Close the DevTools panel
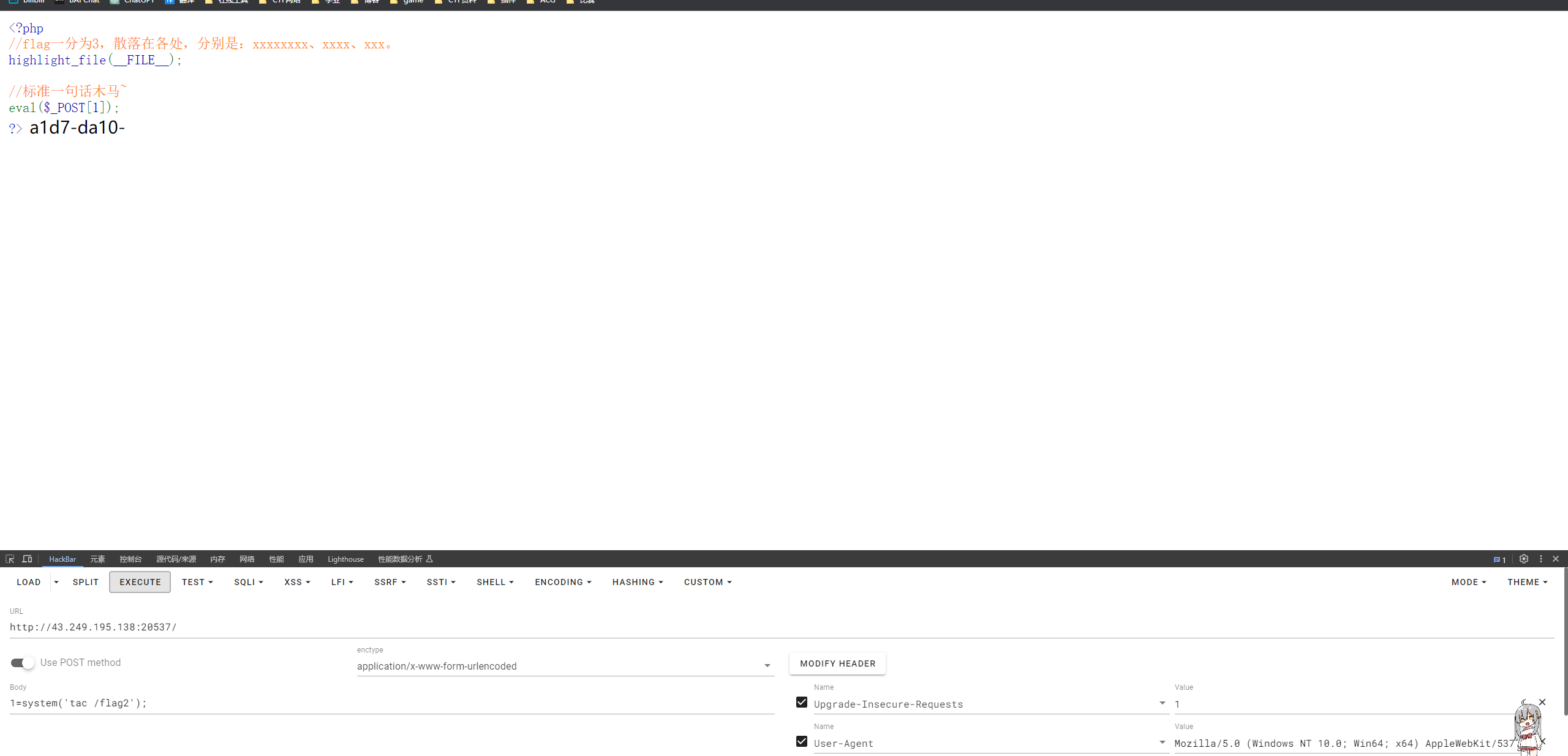This screenshot has height=756, width=1568. coord(1556,559)
